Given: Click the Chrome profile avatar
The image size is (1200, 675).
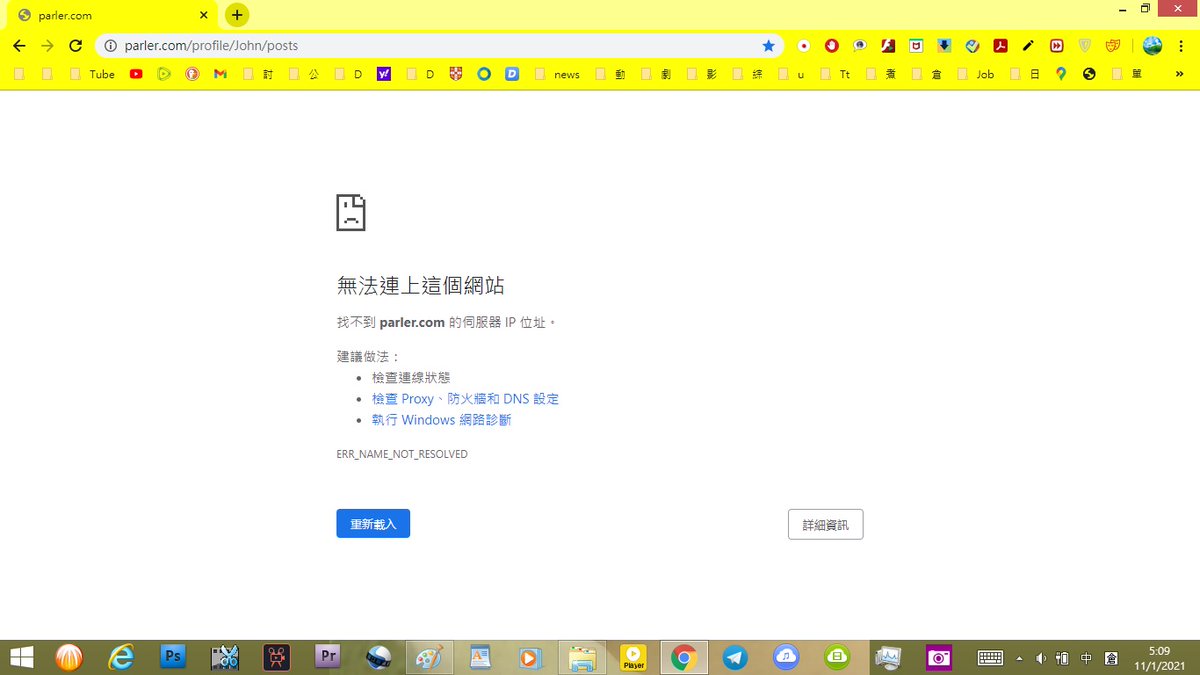Looking at the screenshot, I should pos(1152,45).
